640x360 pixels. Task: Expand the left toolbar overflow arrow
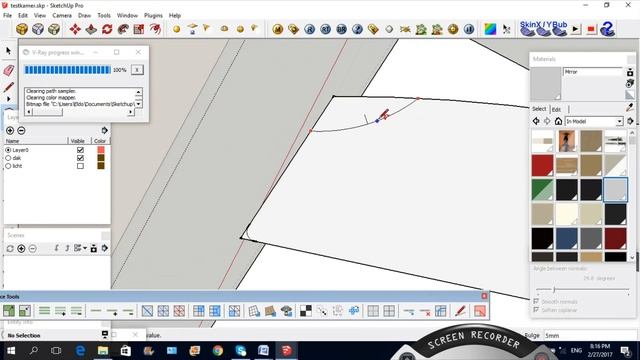(x=9, y=99)
